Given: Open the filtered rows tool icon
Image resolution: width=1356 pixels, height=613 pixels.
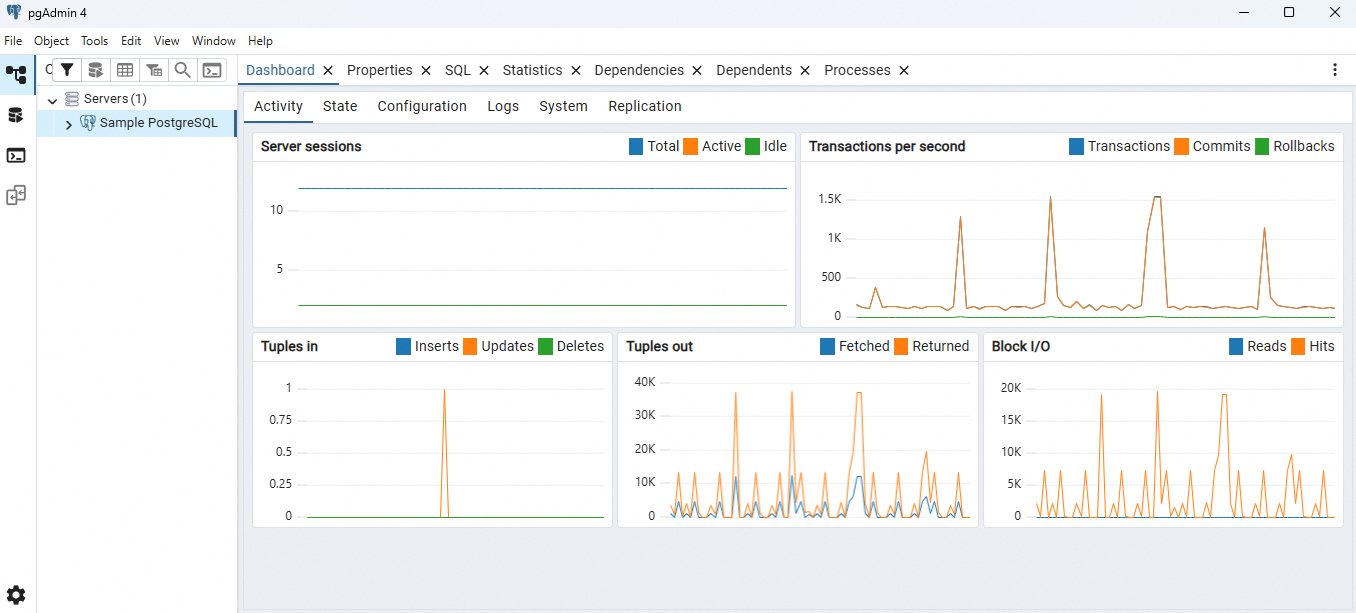Looking at the screenshot, I should point(153,69).
